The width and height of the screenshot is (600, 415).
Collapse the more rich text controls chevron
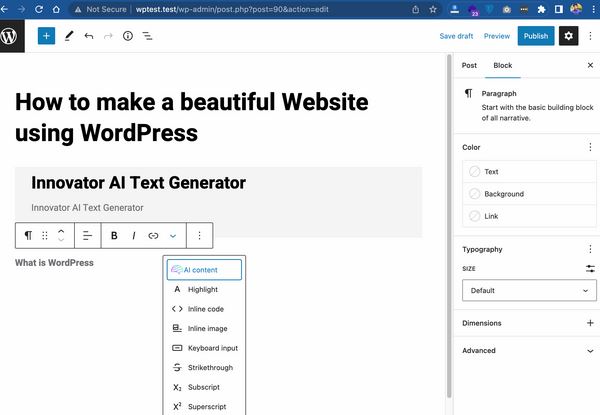173,236
